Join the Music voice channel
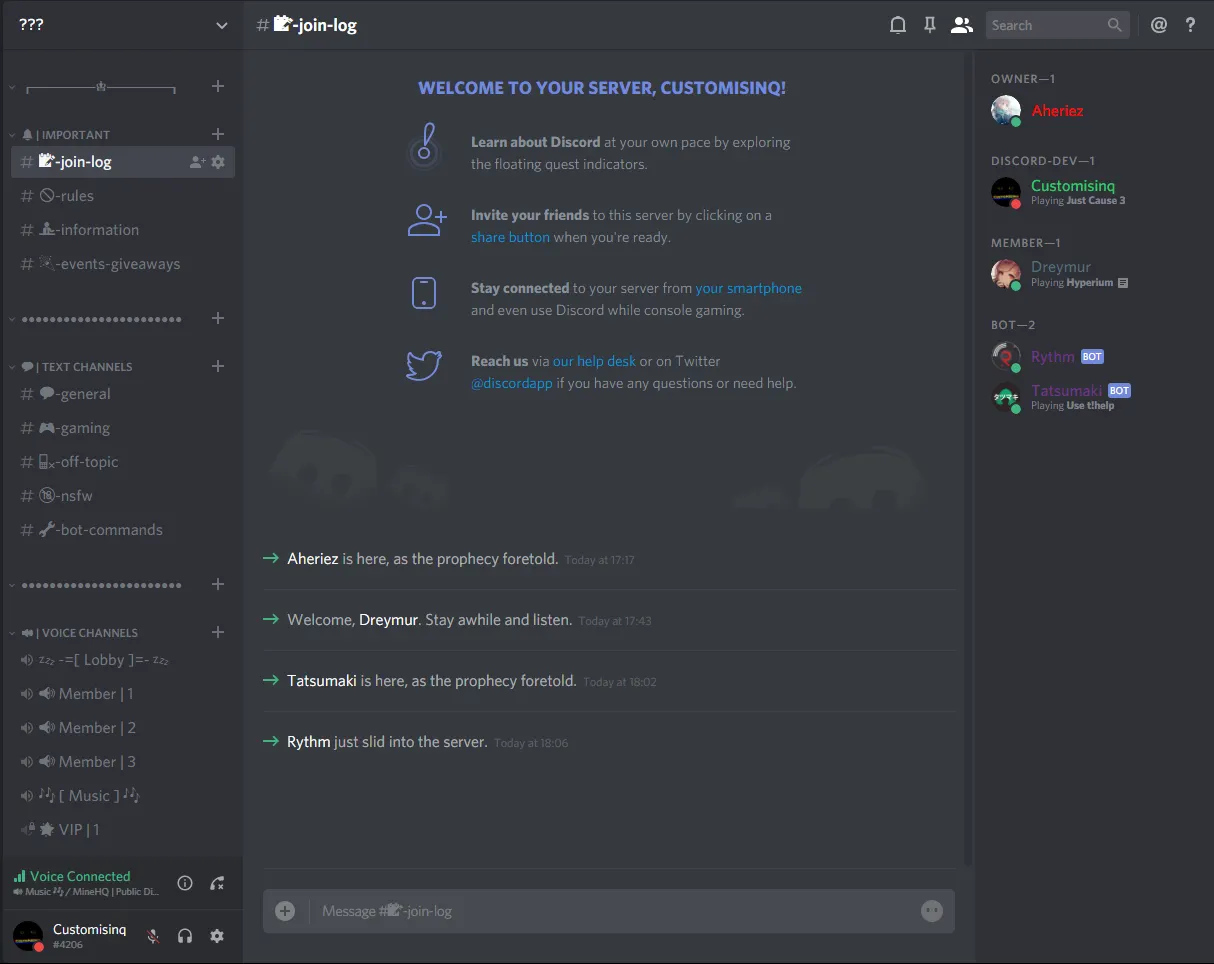Viewport: 1214px width, 964px height. 123,796
